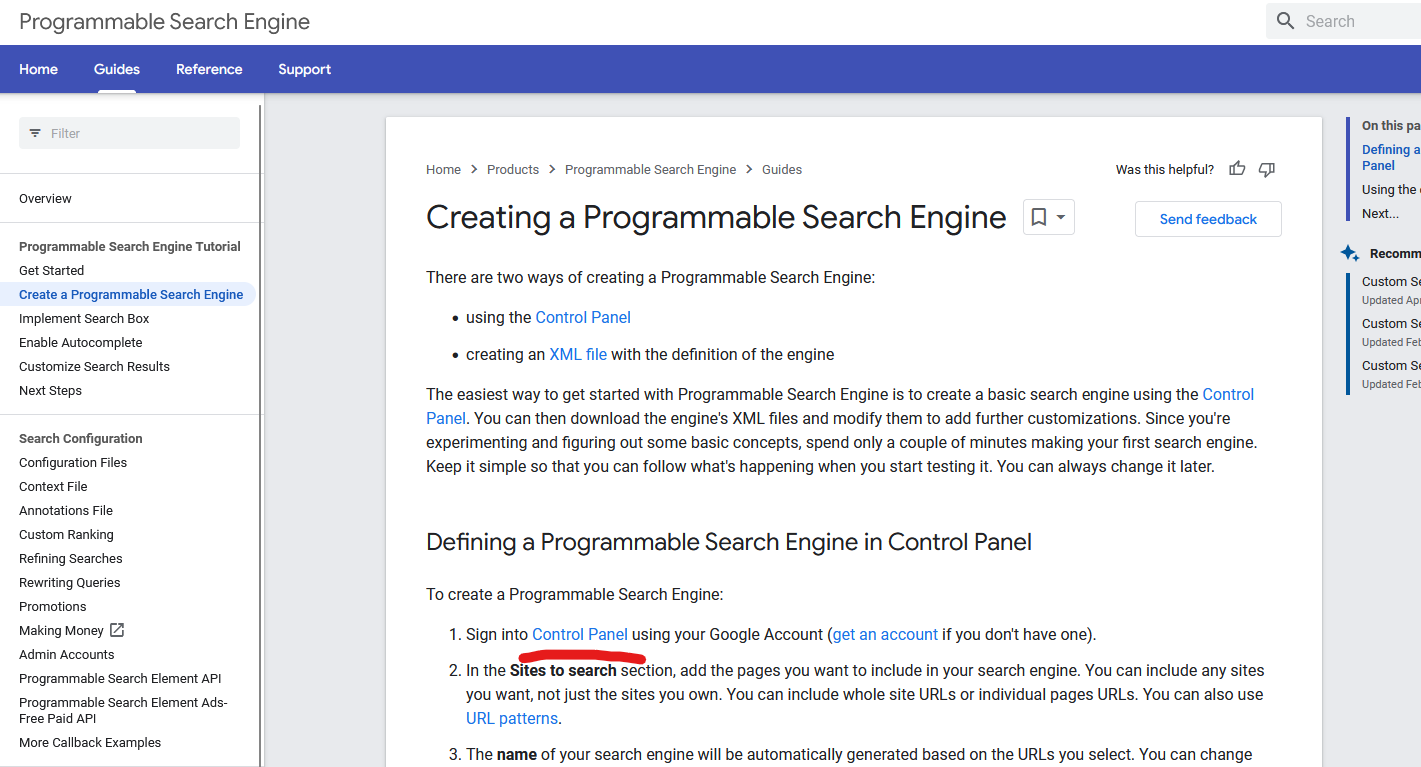The width and height of the screenshot is (1421, 767).
Task: Click the sparkle Recommended icon
Action: pos(1350,253)
